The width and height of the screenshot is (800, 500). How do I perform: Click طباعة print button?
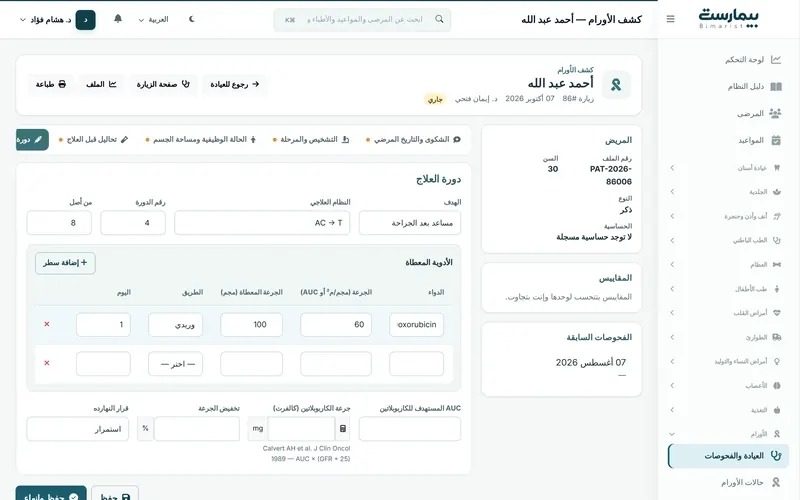51,84
